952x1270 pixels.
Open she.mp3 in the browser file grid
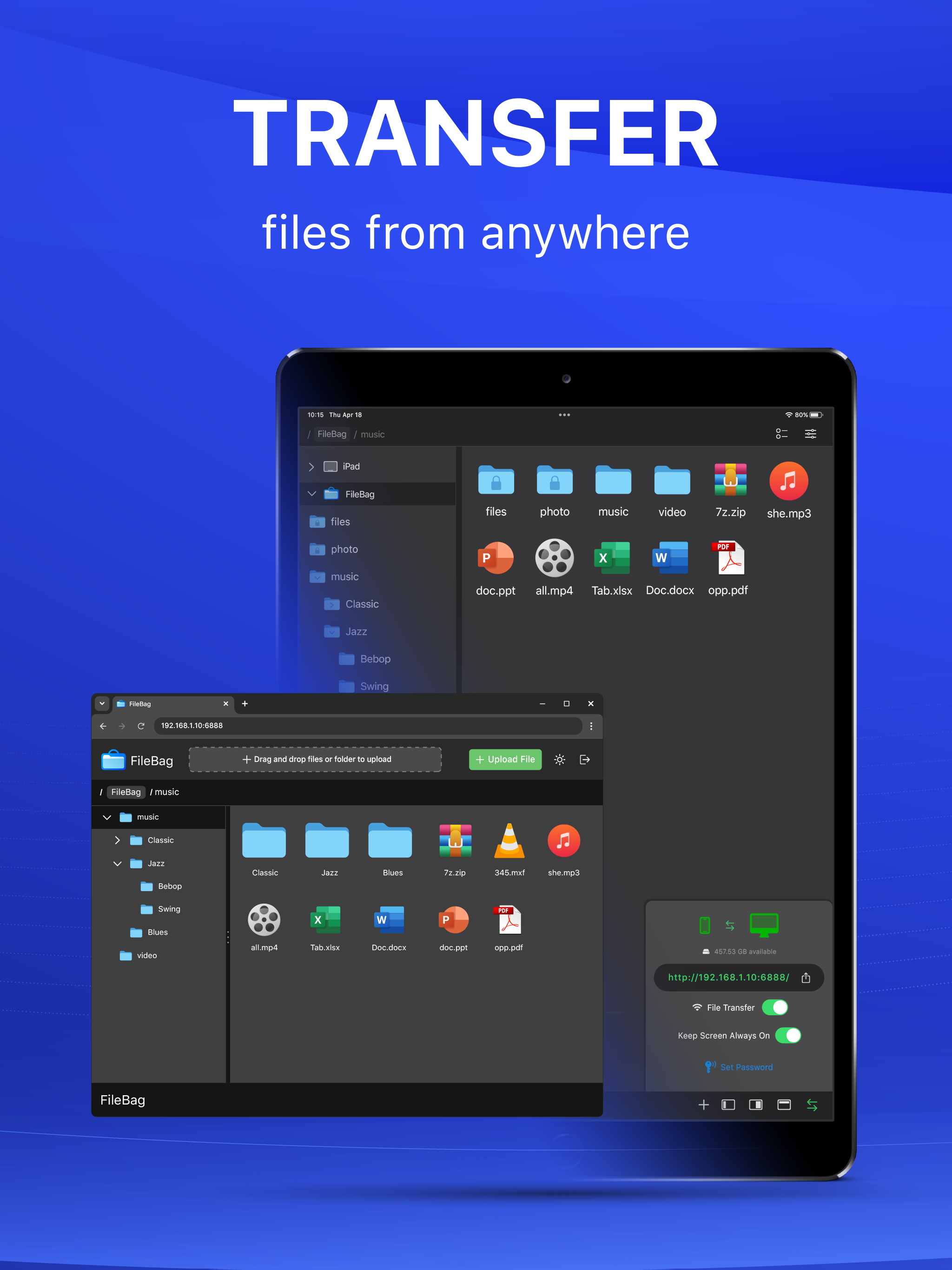[564, 850]
